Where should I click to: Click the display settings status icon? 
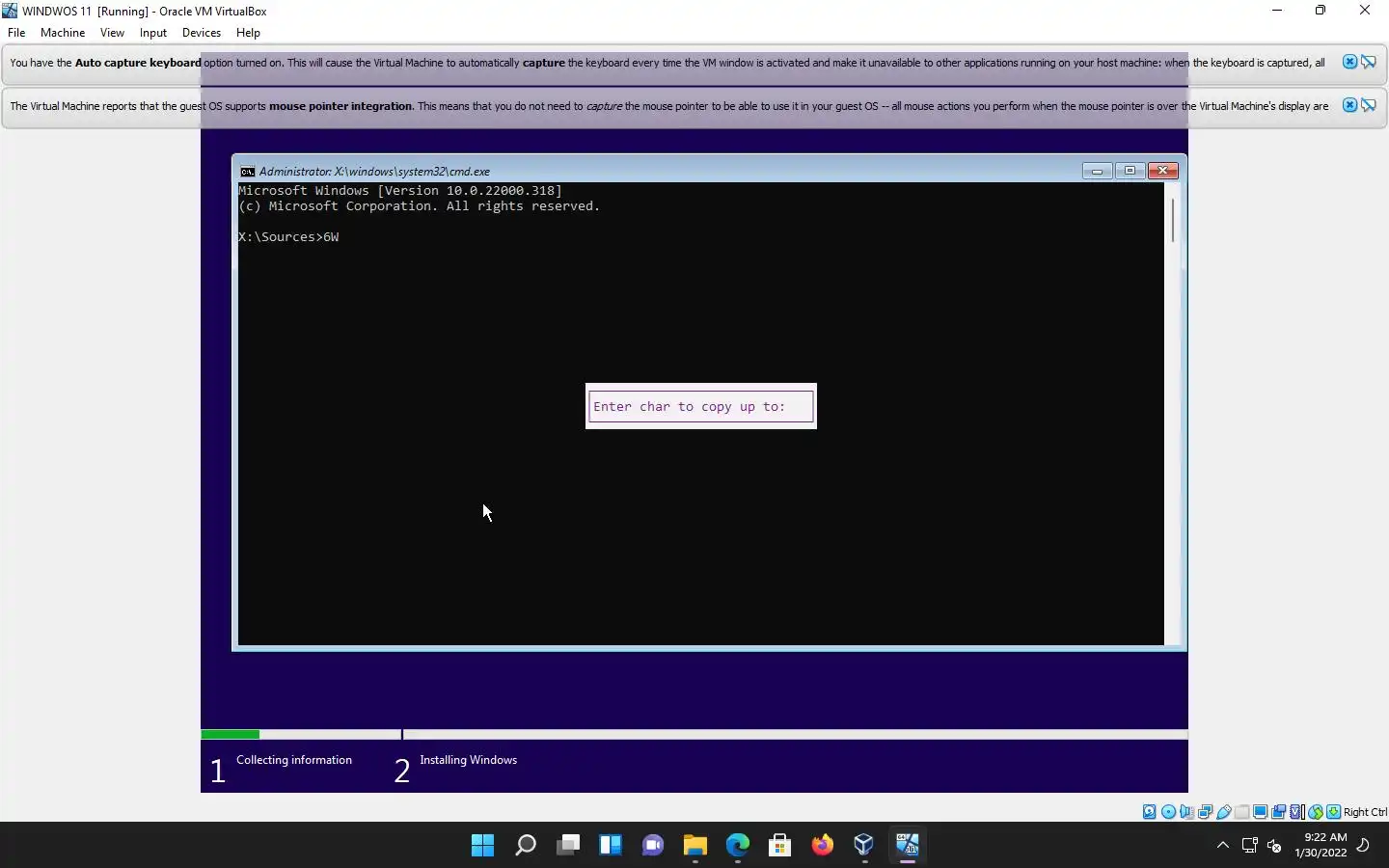1261,812
